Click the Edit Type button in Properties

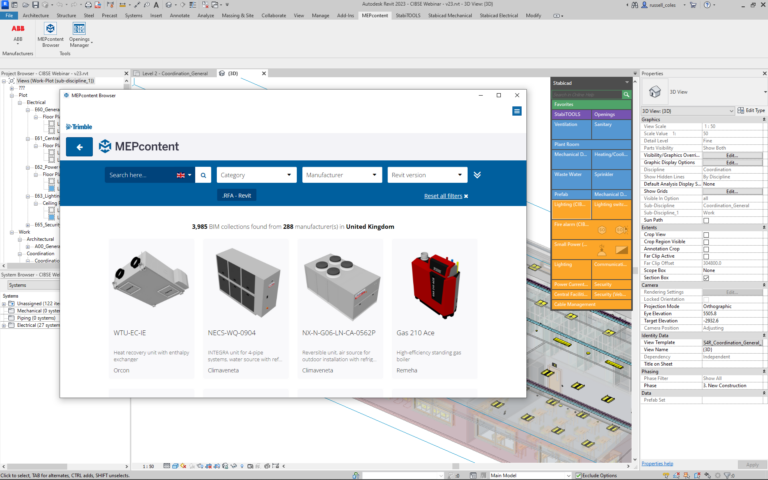tap(751, 111)
